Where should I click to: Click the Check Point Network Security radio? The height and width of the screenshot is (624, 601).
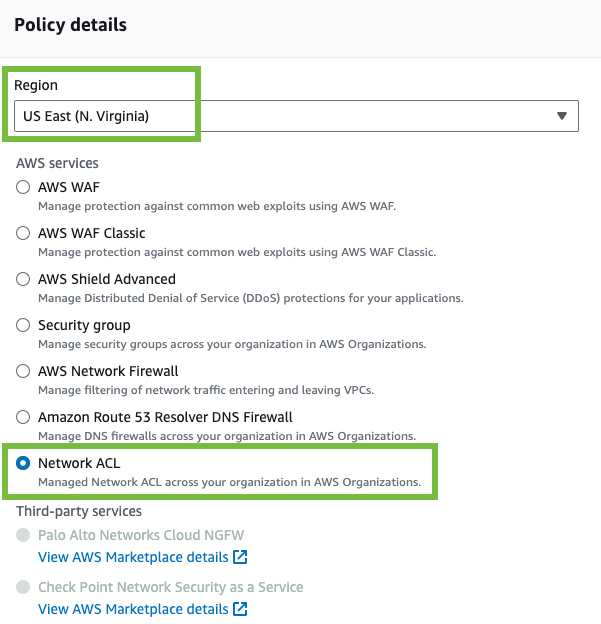[x=23, y=587]
